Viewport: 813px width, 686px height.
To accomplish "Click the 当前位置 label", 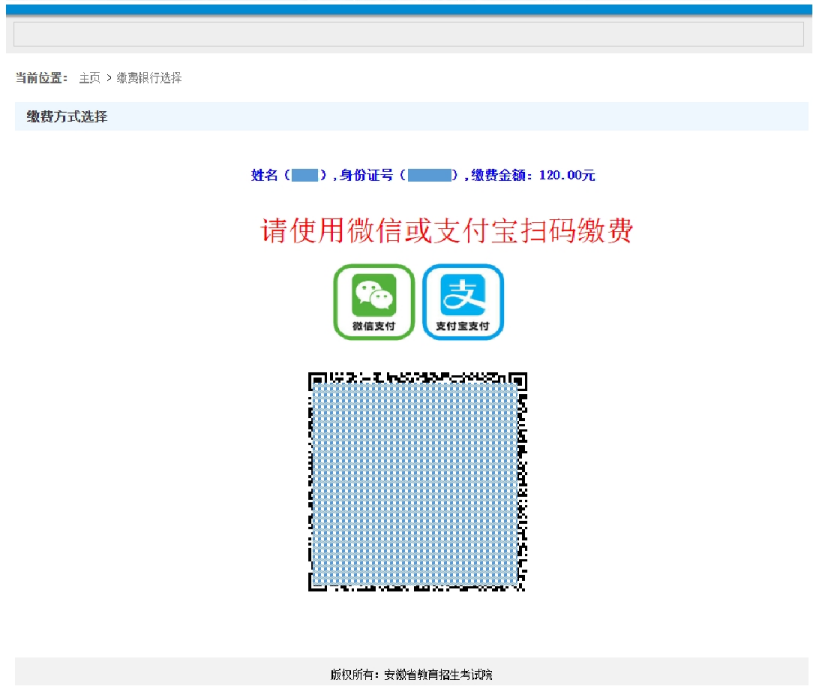I will tap(41, 78).
